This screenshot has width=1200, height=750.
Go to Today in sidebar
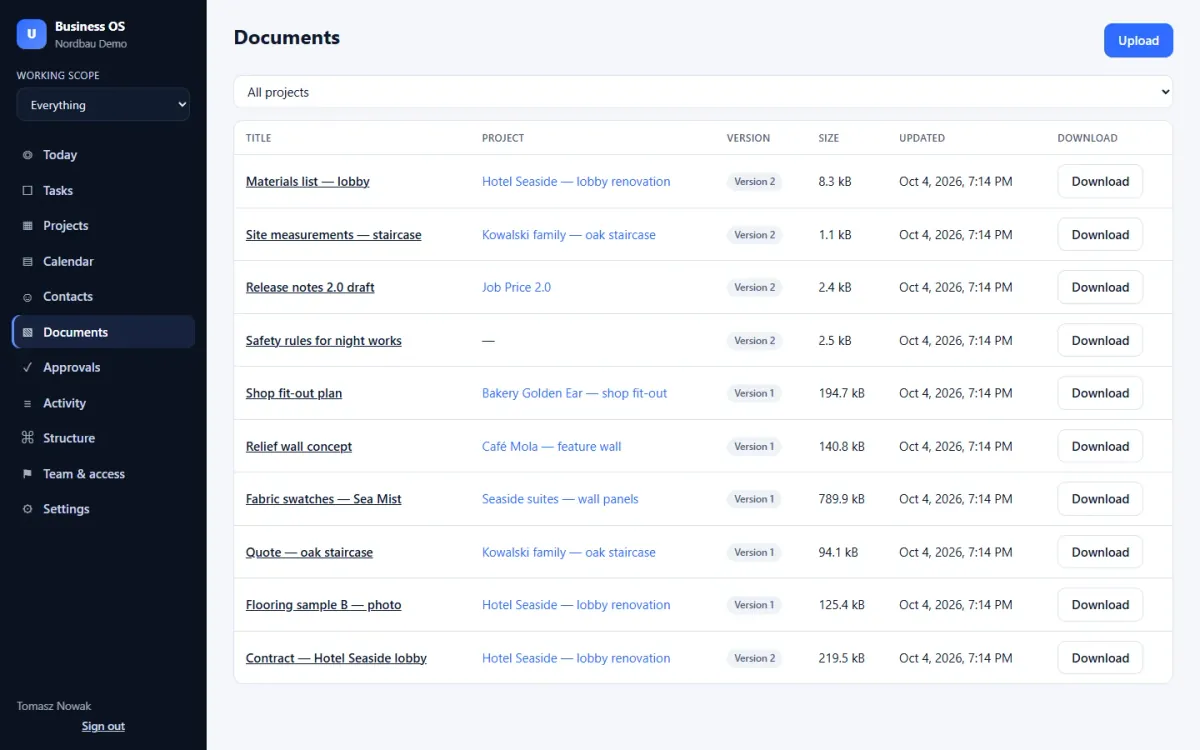[103, 155]
